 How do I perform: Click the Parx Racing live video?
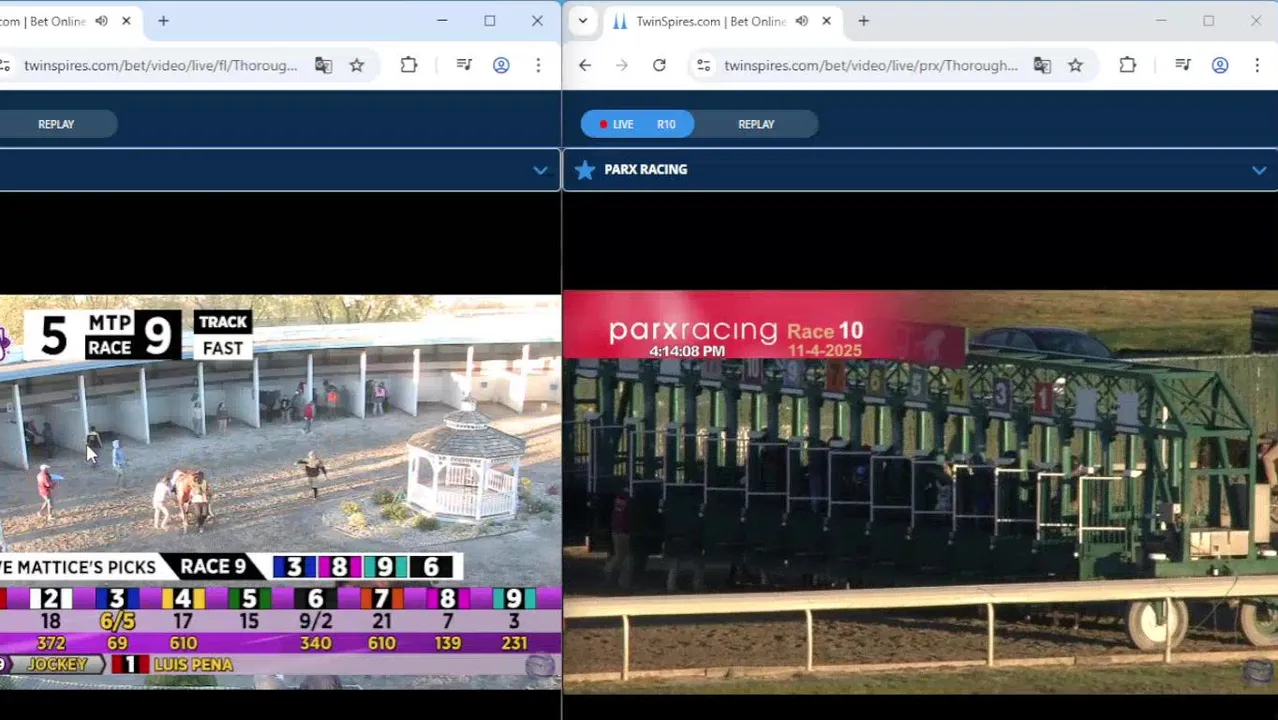coord(920,492)
